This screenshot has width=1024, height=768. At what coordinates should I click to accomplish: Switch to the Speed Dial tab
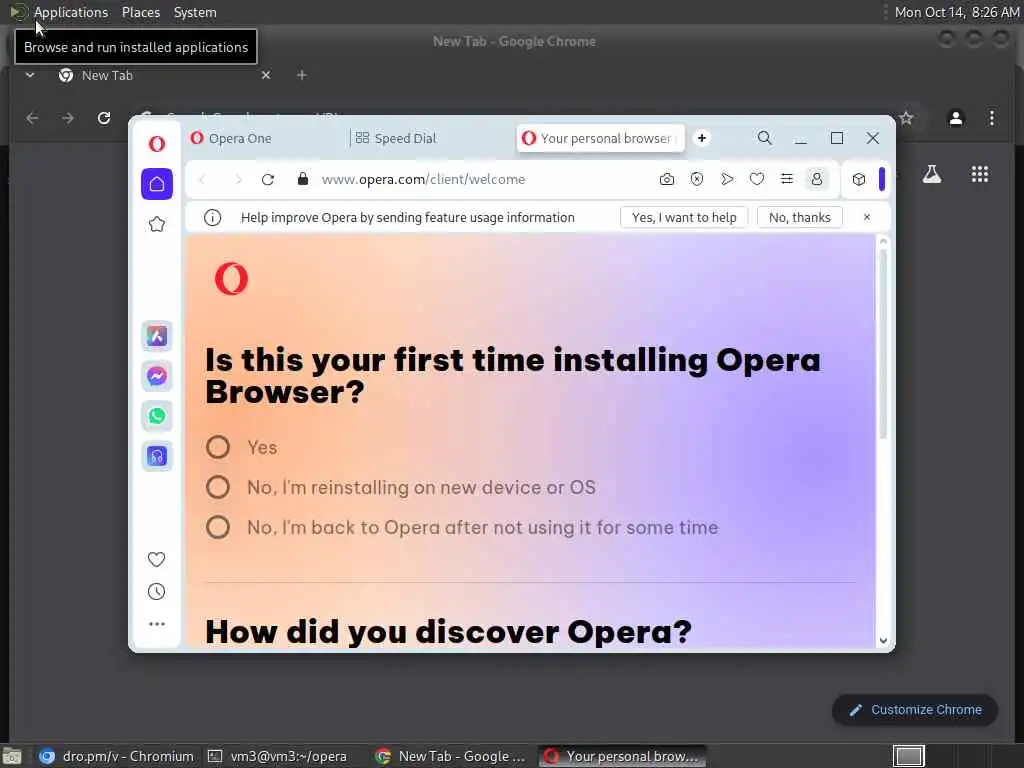pos(431,138)
